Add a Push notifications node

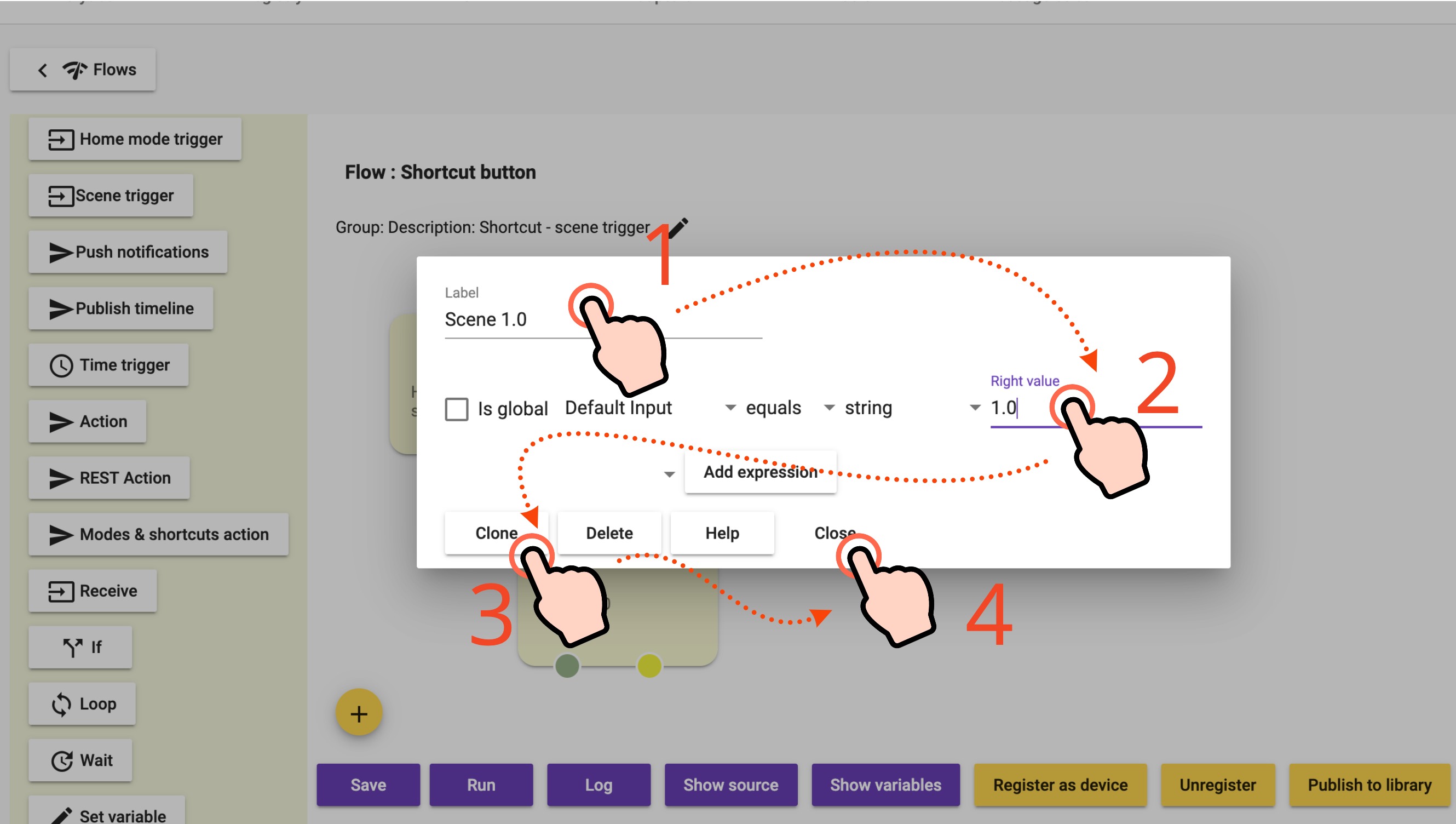tap(128, 252)
